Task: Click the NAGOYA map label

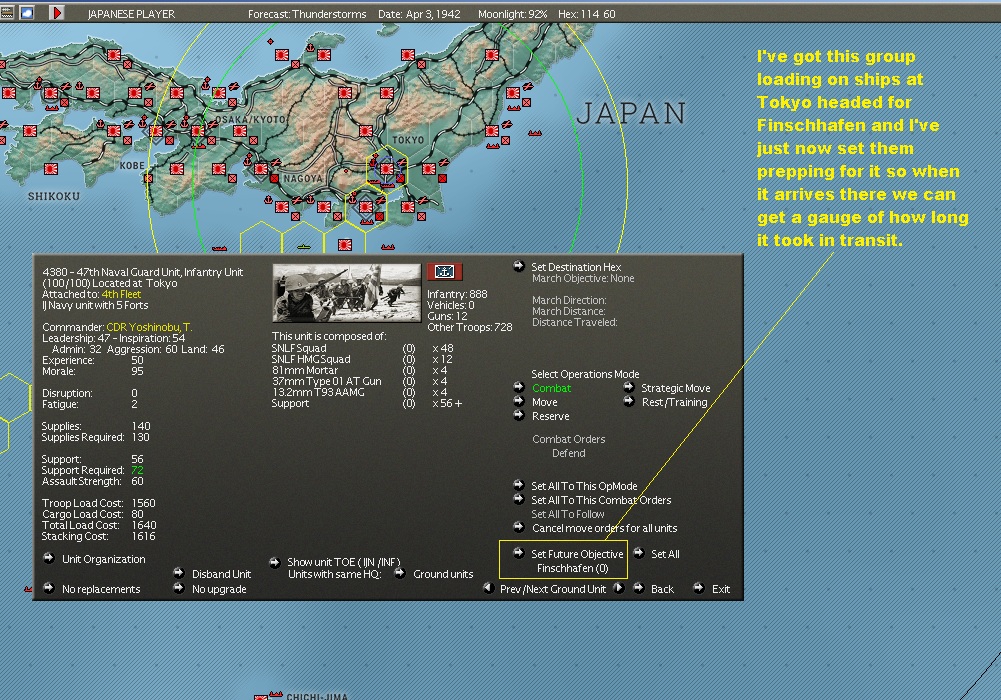Action: tap(303, 179)
